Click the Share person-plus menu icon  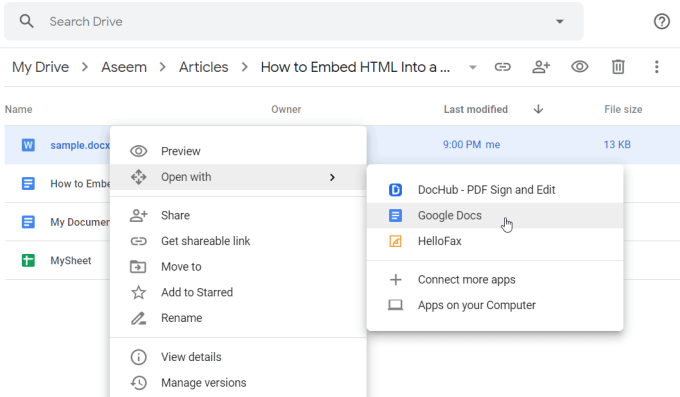(x=139, y=215)
